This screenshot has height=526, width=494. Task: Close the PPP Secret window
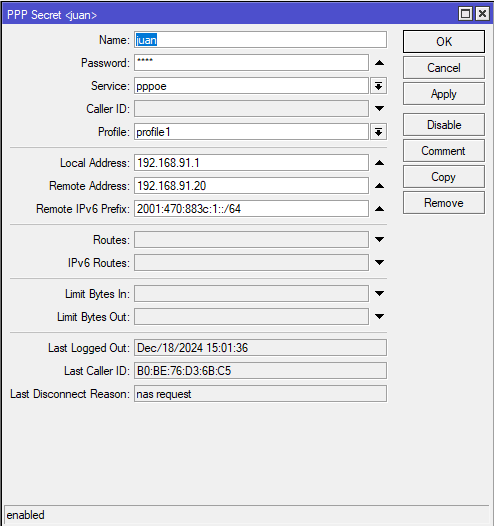click(x=482, y=14)
